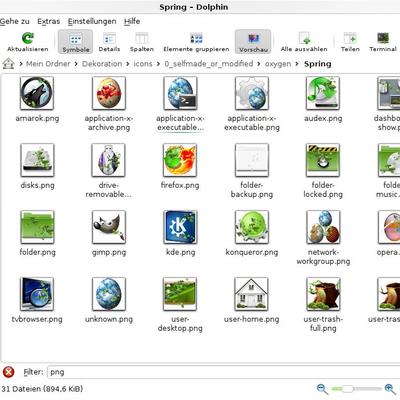This screenshot has height=400, width=400.
Task: Select user-trash-full.png stump icon
Action: coord(323,294)
